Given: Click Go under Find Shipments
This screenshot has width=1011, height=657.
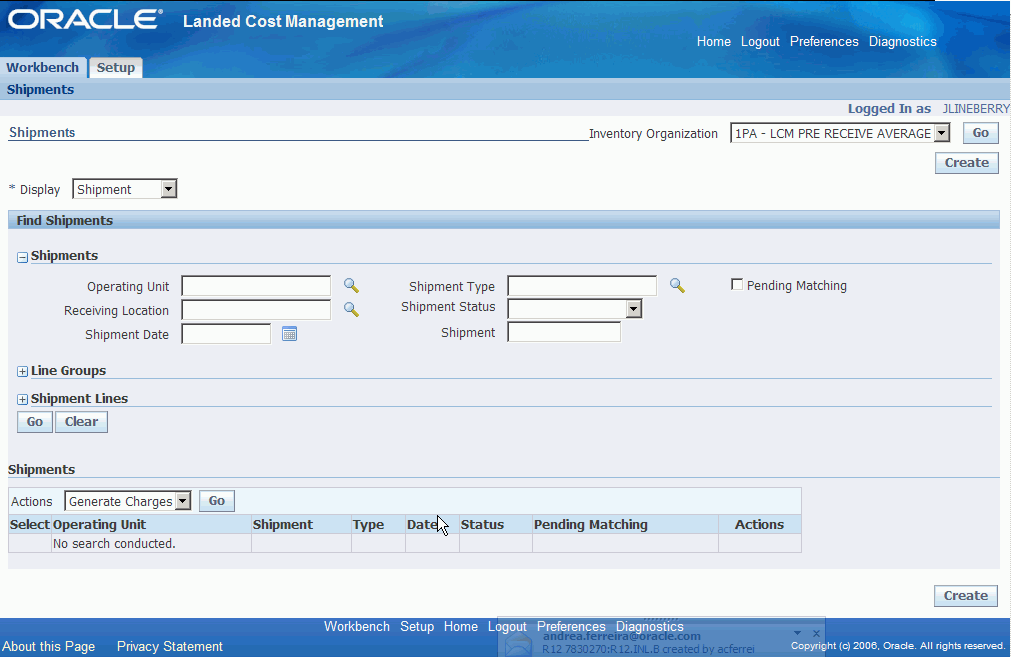Looking at the screenshot, I should 35,422.
